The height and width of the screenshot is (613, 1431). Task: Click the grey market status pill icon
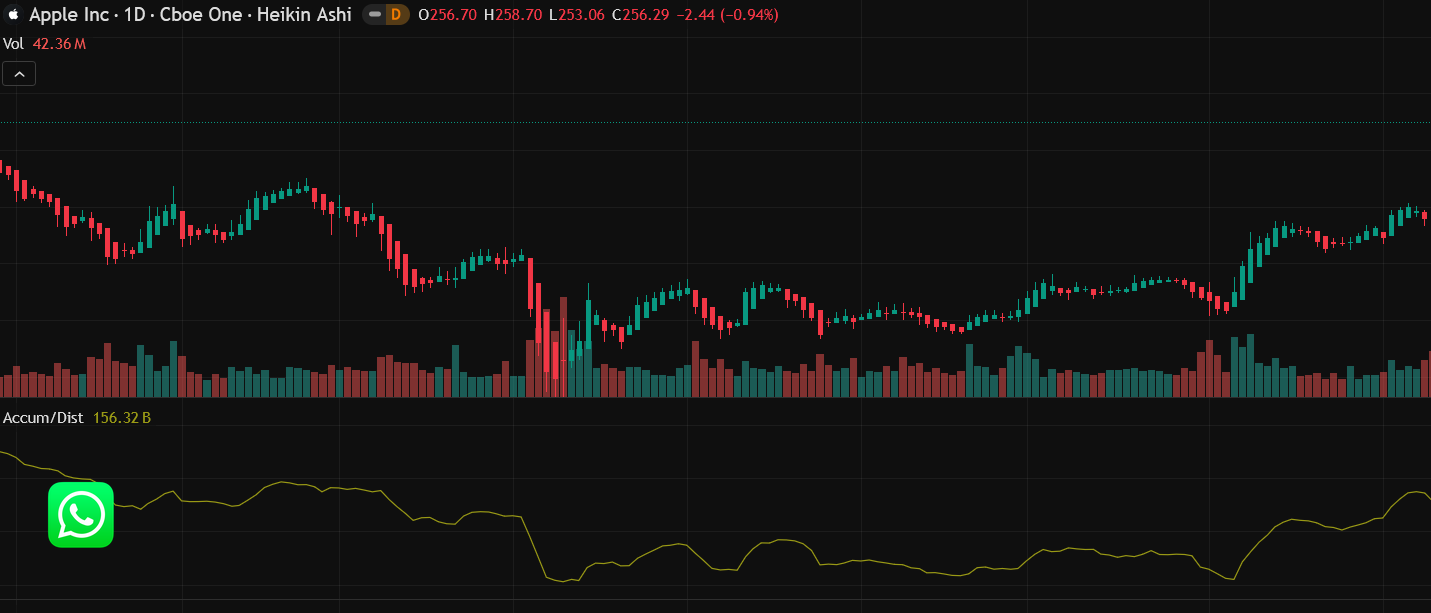pos(374,15)
